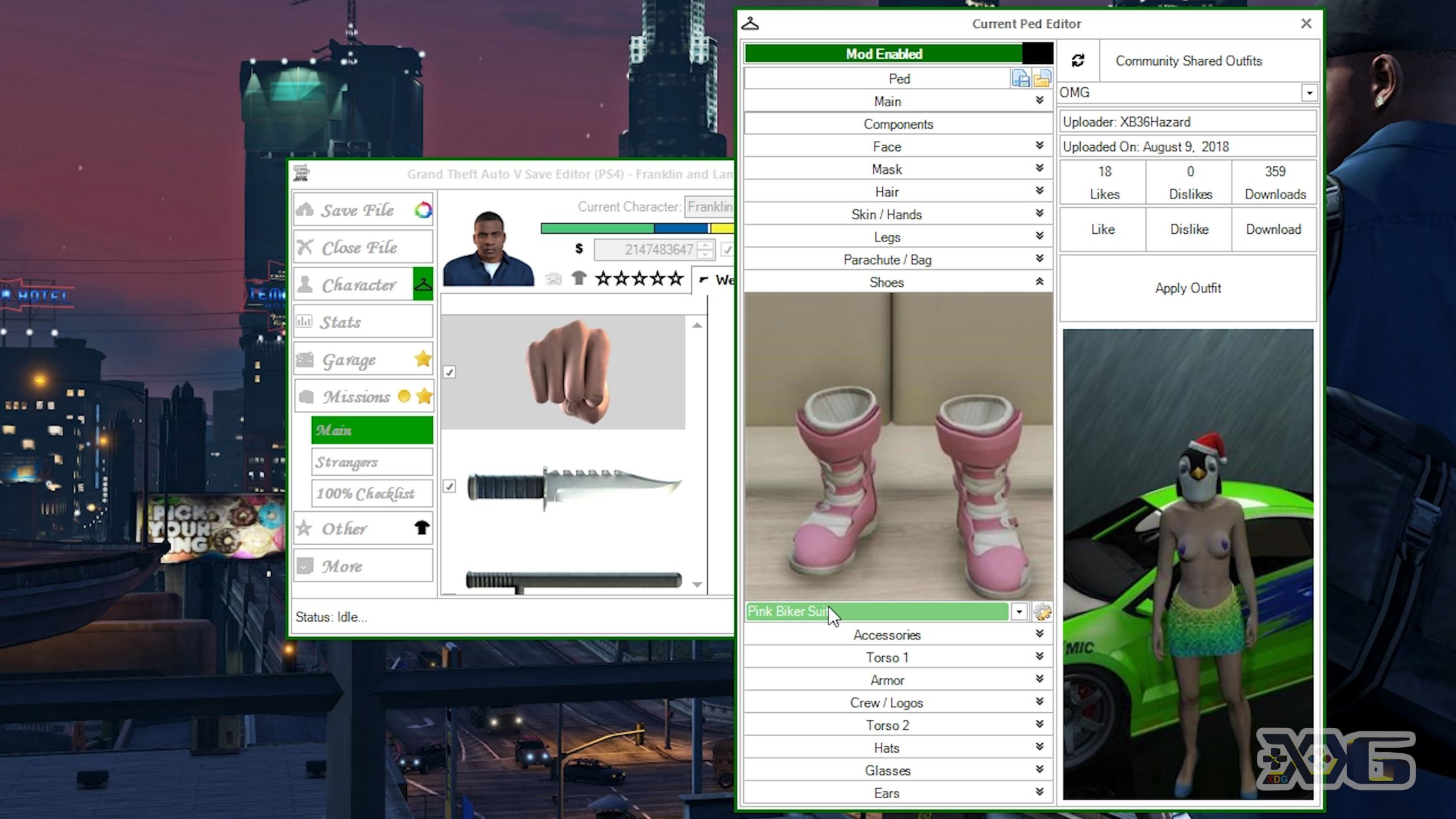Image resolution: width=1456 pixels, height=819 pixels.
Task: Click the Dislike button
Action: point(1189,229)
